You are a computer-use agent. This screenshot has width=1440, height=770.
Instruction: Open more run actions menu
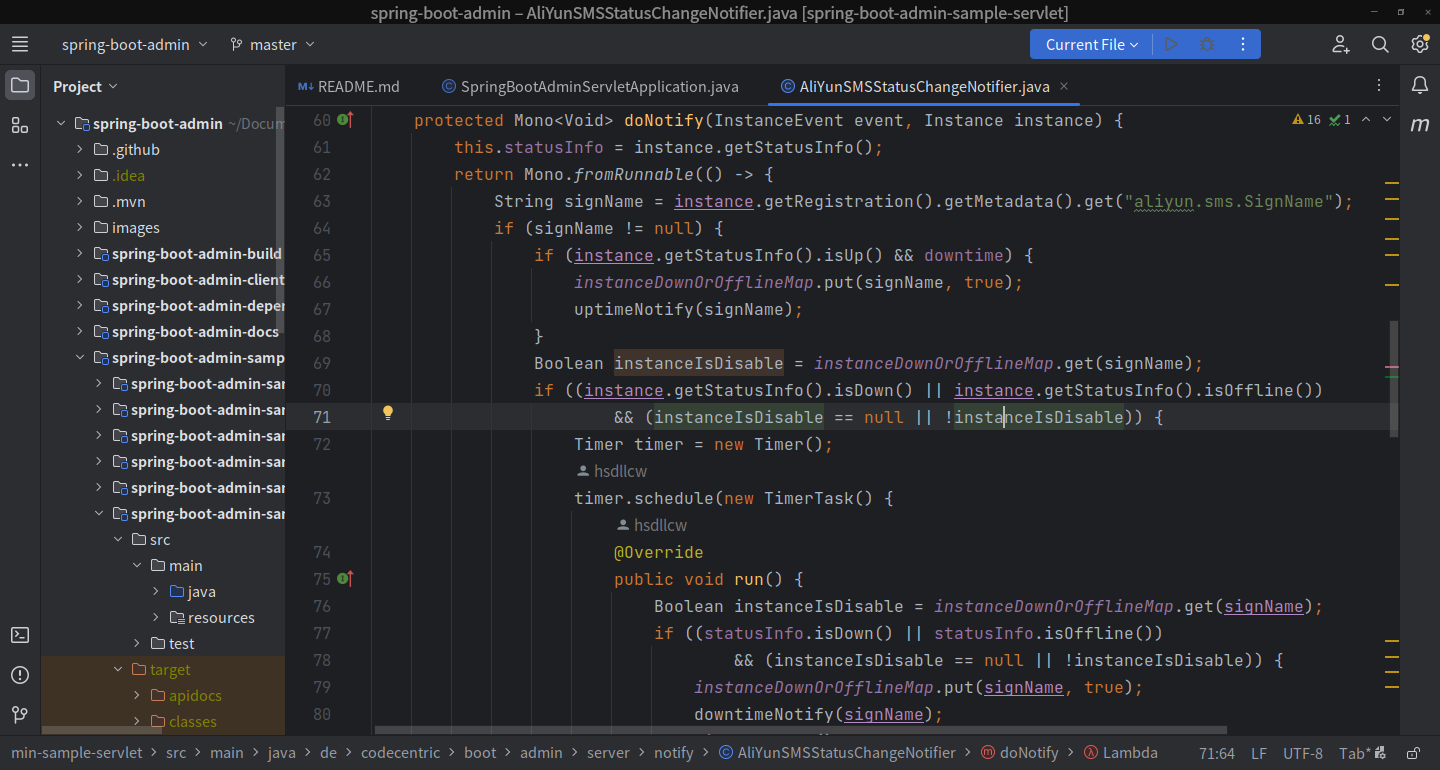tap(1243, 44)
